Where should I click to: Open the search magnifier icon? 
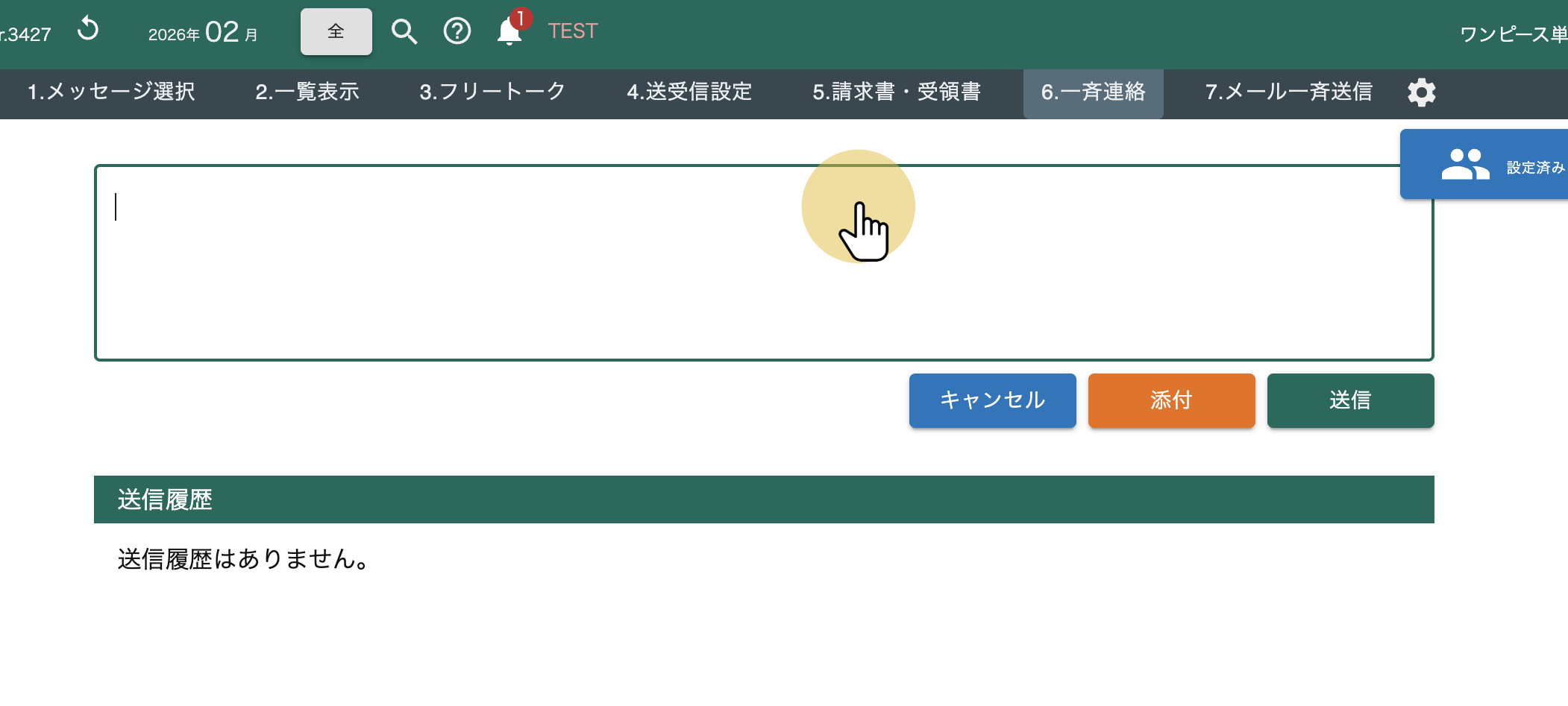(404, 31)
